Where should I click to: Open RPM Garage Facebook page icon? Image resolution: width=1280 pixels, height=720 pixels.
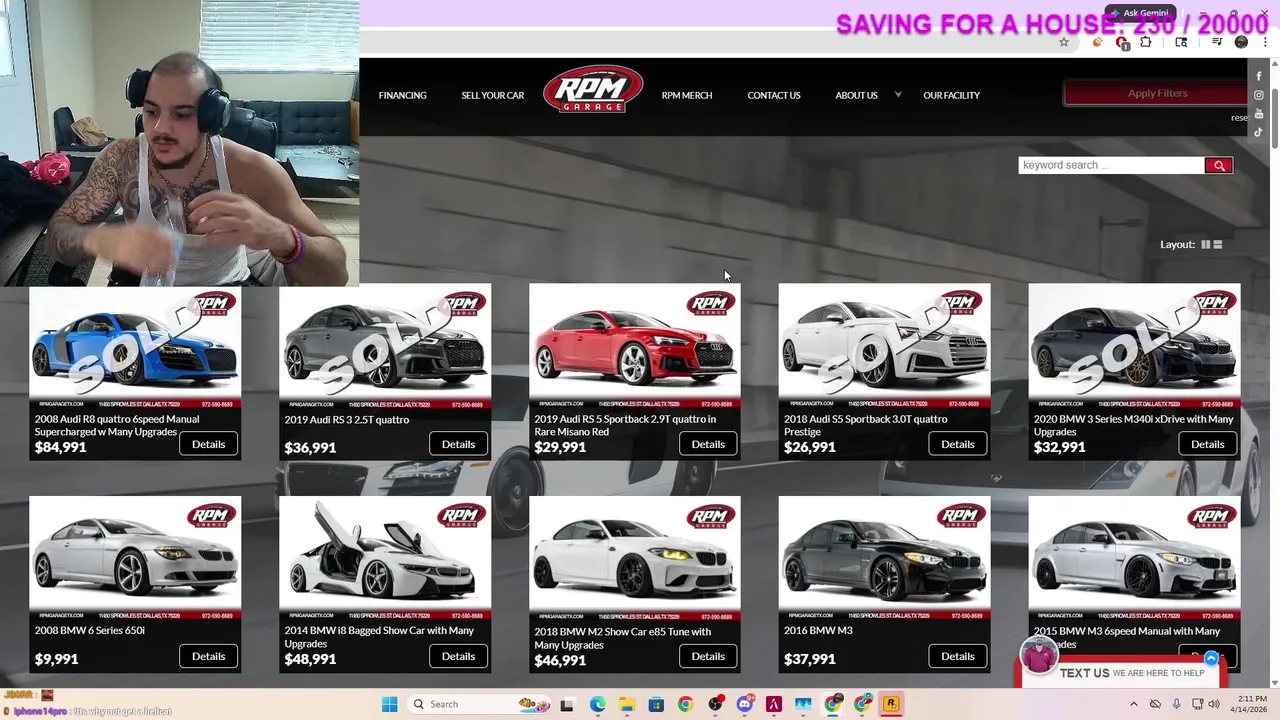tap(1259, 76)
